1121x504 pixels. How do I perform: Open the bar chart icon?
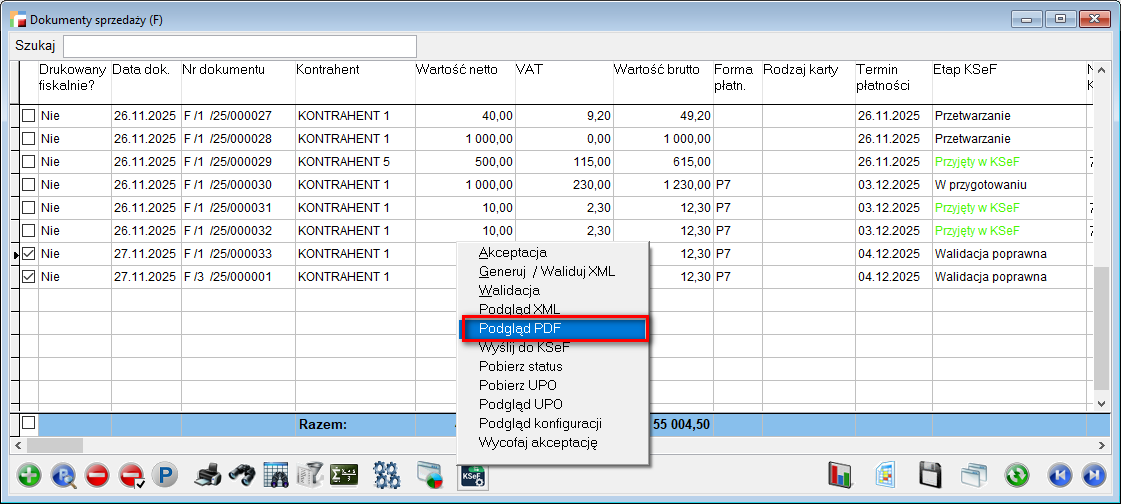tap(839, 476)
